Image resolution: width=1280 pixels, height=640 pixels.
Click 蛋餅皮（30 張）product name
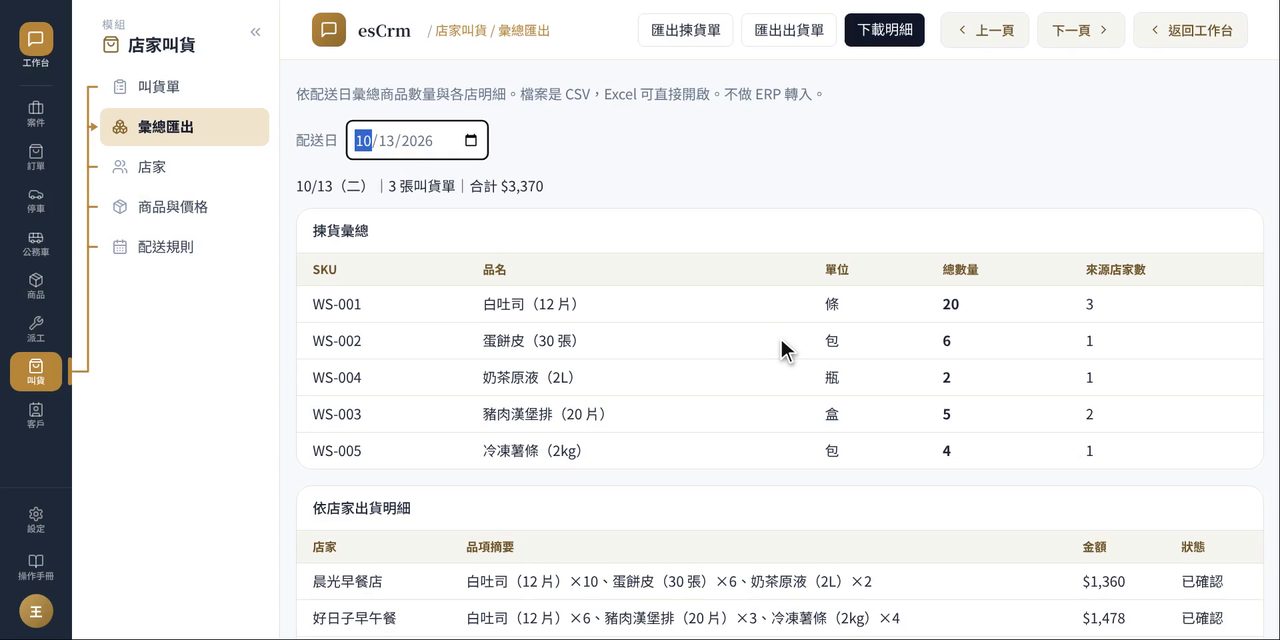click(532, 341)
